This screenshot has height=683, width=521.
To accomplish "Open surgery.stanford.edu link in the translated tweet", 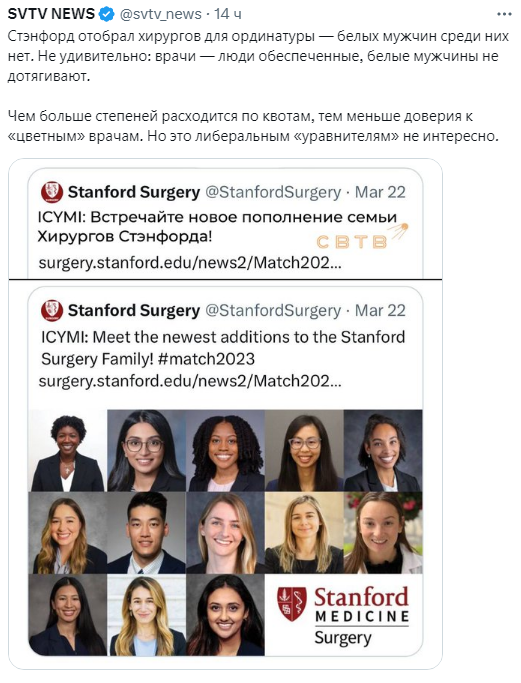I will pos(190,263).
